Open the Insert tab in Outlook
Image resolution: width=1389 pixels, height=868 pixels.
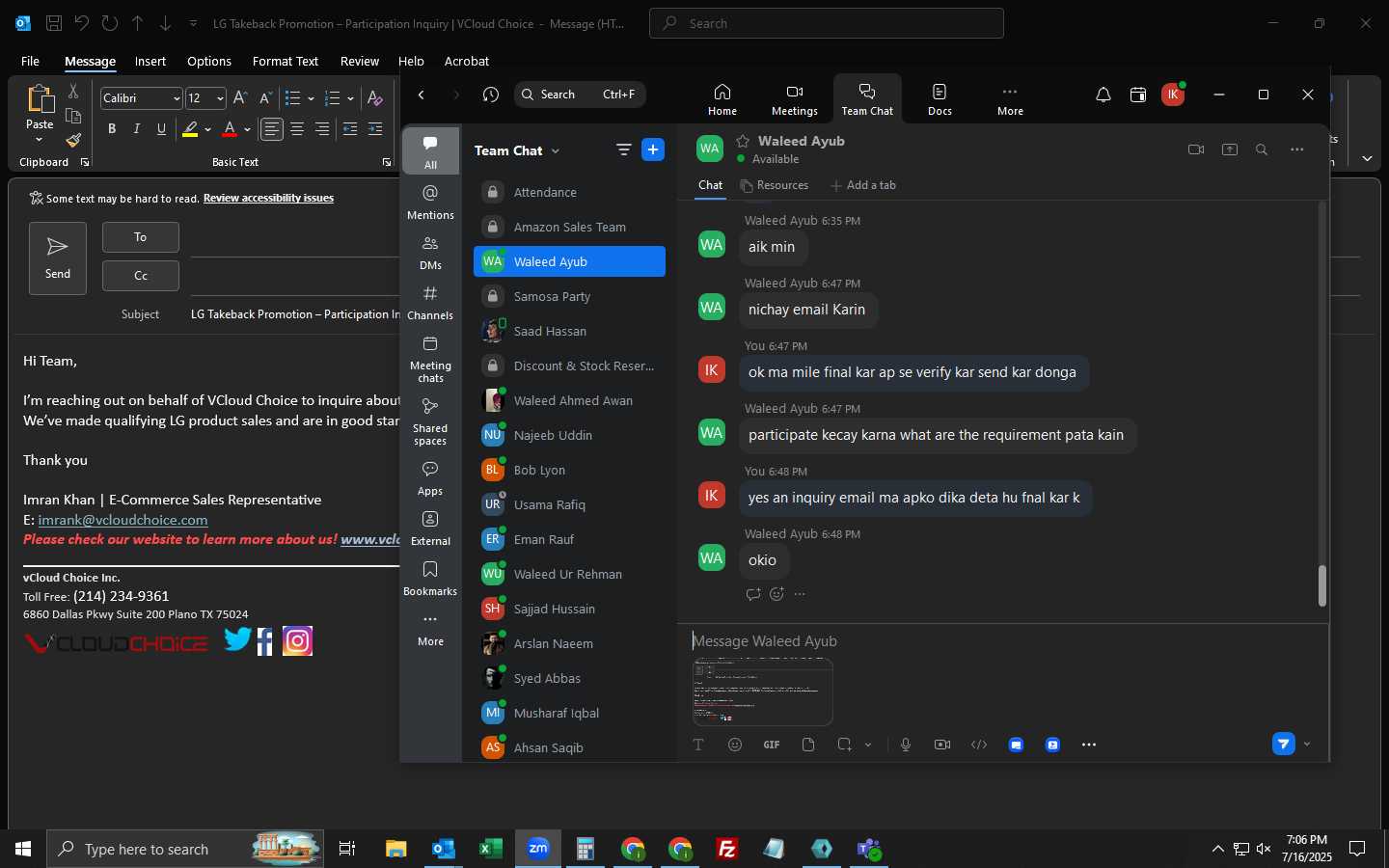click(x=150, y=61)
